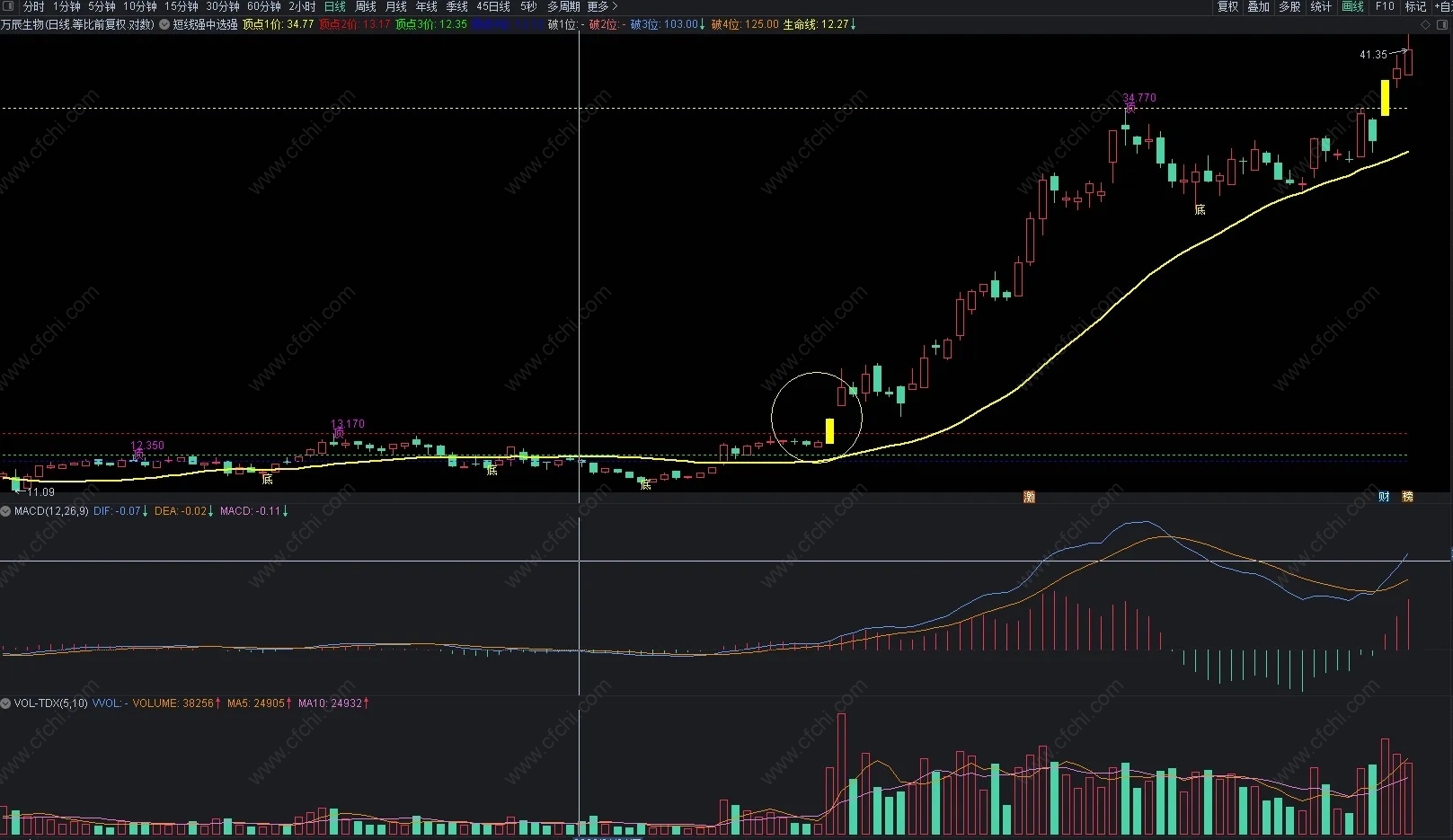Select the 60分钟 period tab

click(264, 6)
